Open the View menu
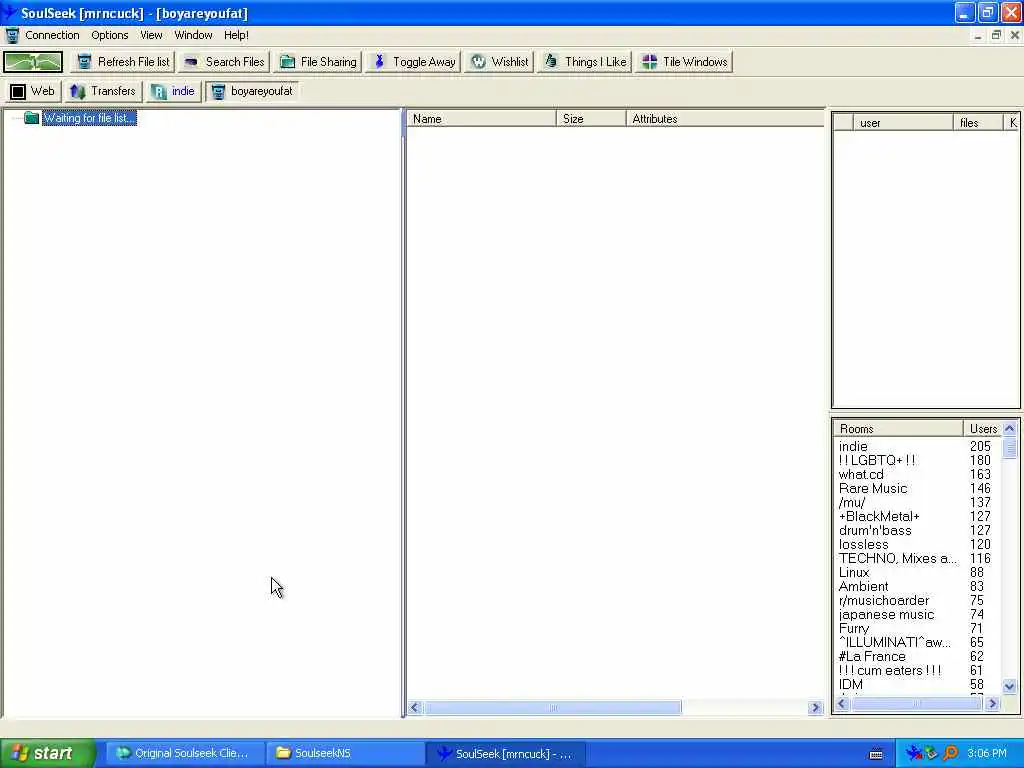Viewport: 1024px width, 768px height. pos(151,35)
